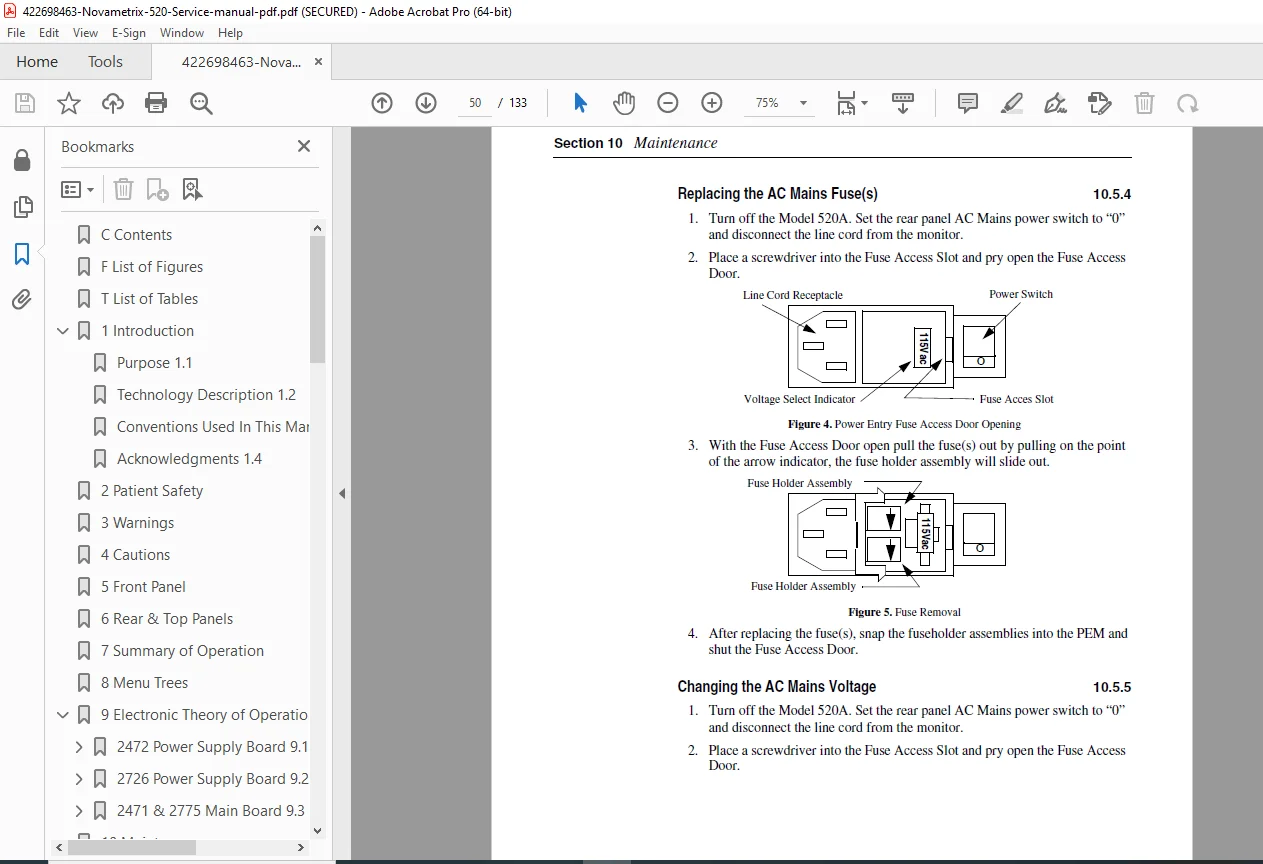Open the 75% zoom level dropdown
Viewport: 1263px width, 864px height.
tap(778, 103)
